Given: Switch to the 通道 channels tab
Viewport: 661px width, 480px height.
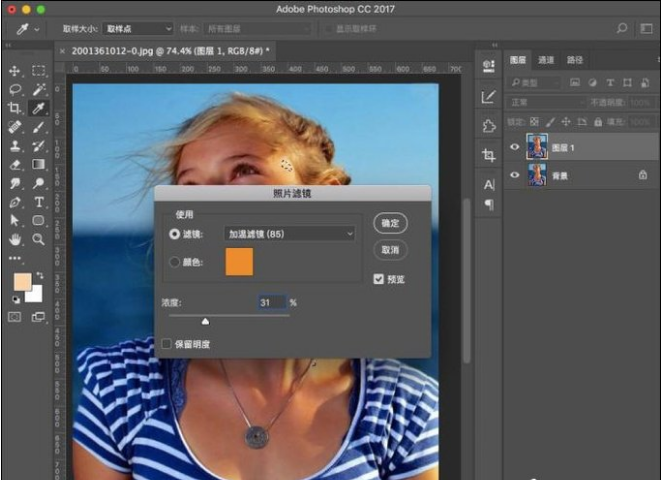Looking at the screenshot, I should click(546, 60).
